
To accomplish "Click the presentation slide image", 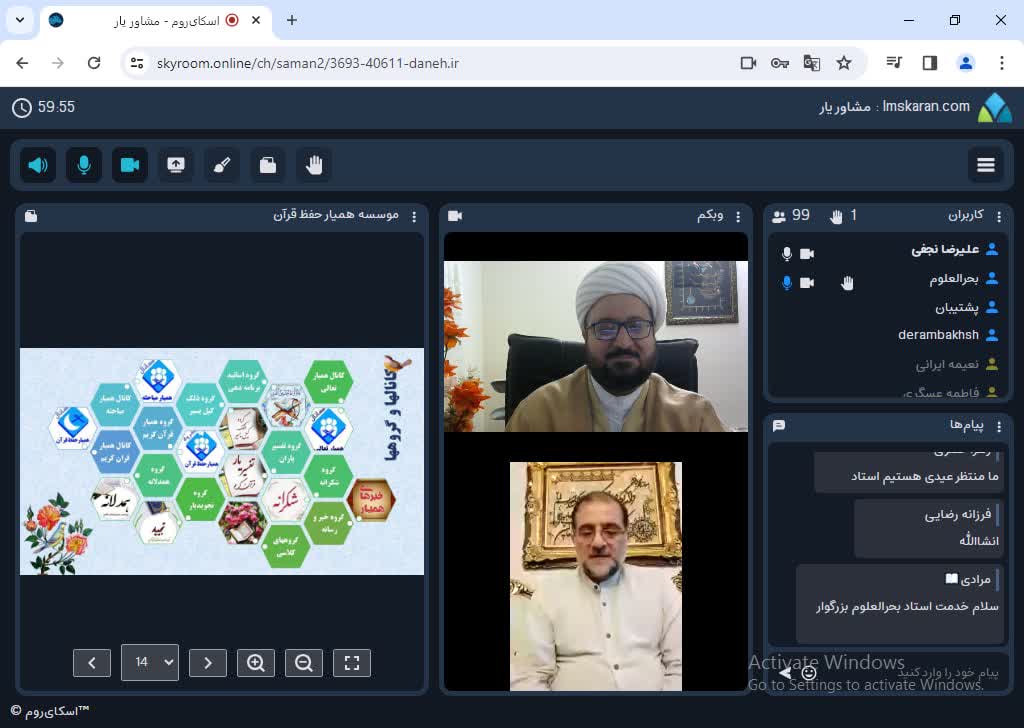I will coord(222,461).
